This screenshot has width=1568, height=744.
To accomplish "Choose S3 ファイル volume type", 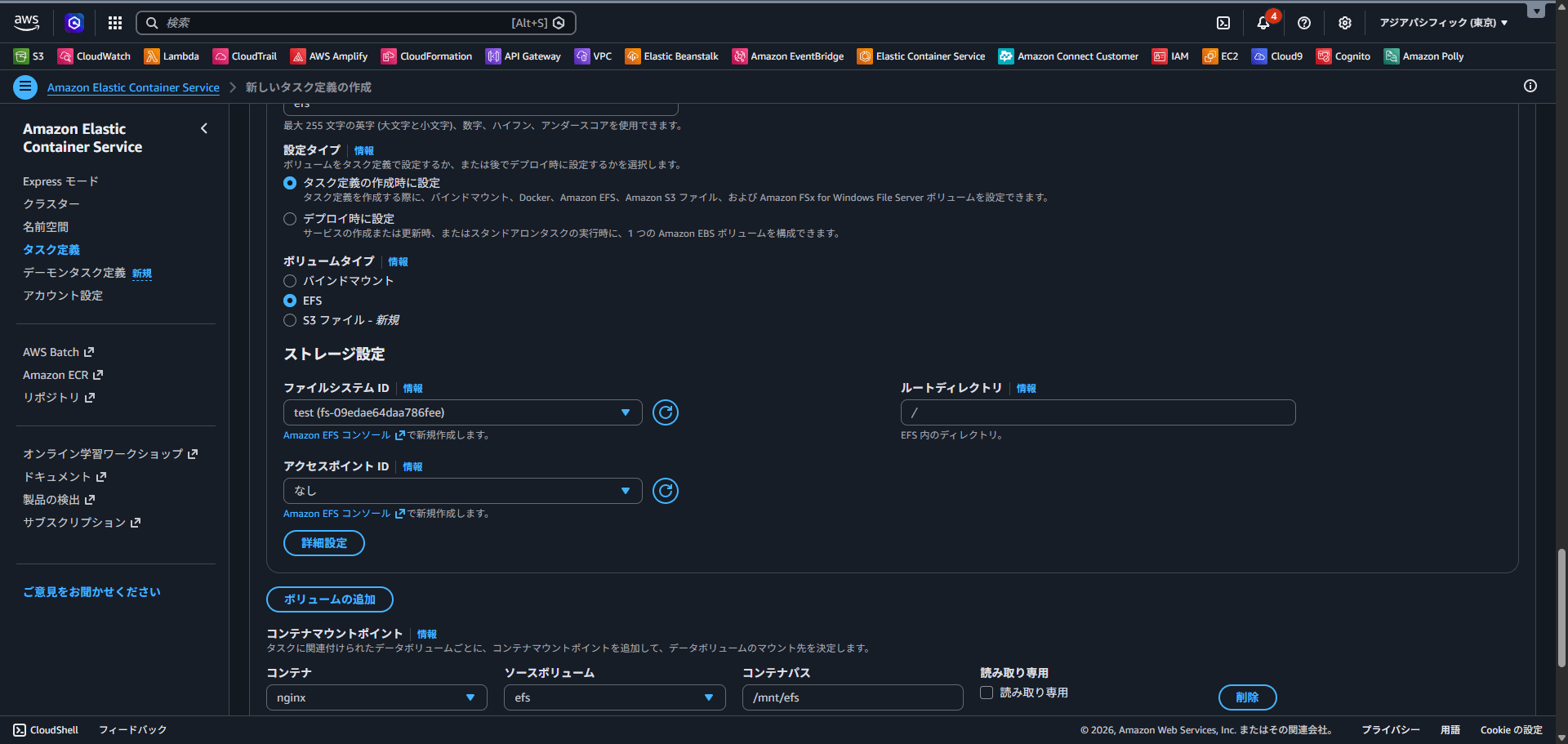I will pyautogui.click(x=290, y=320).
